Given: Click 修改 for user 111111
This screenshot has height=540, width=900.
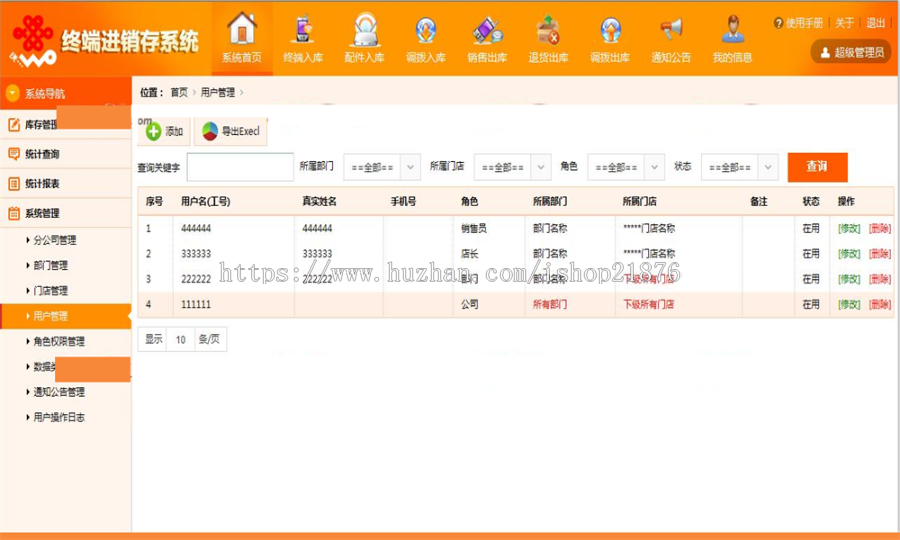Looking at the screenshot, I should [x=849, y=305].
